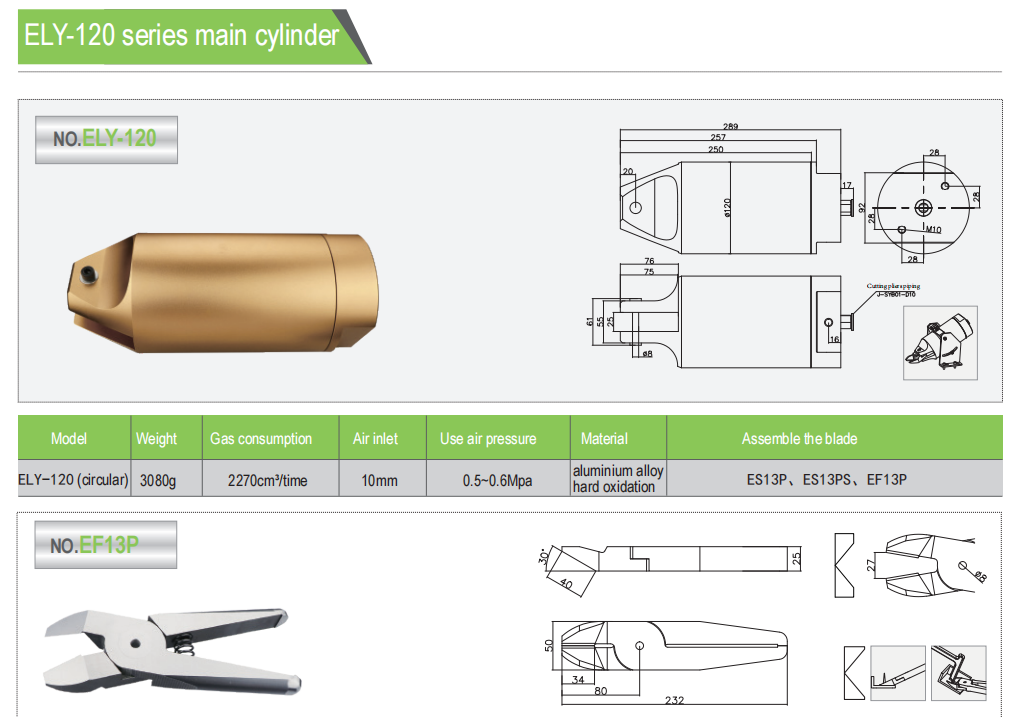Click the 'aluminium alloy hard oxidation' cell
Screen dimensions: 1024x717
click(618, 479)
